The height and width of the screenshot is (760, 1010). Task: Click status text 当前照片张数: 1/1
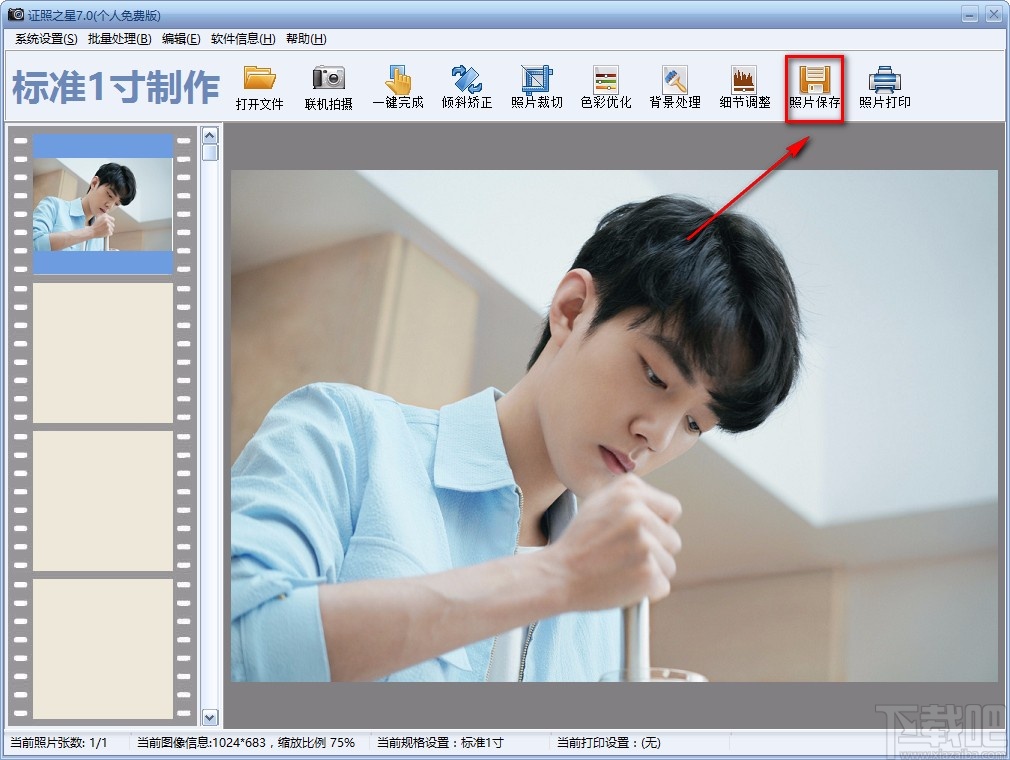click(59, 743)
